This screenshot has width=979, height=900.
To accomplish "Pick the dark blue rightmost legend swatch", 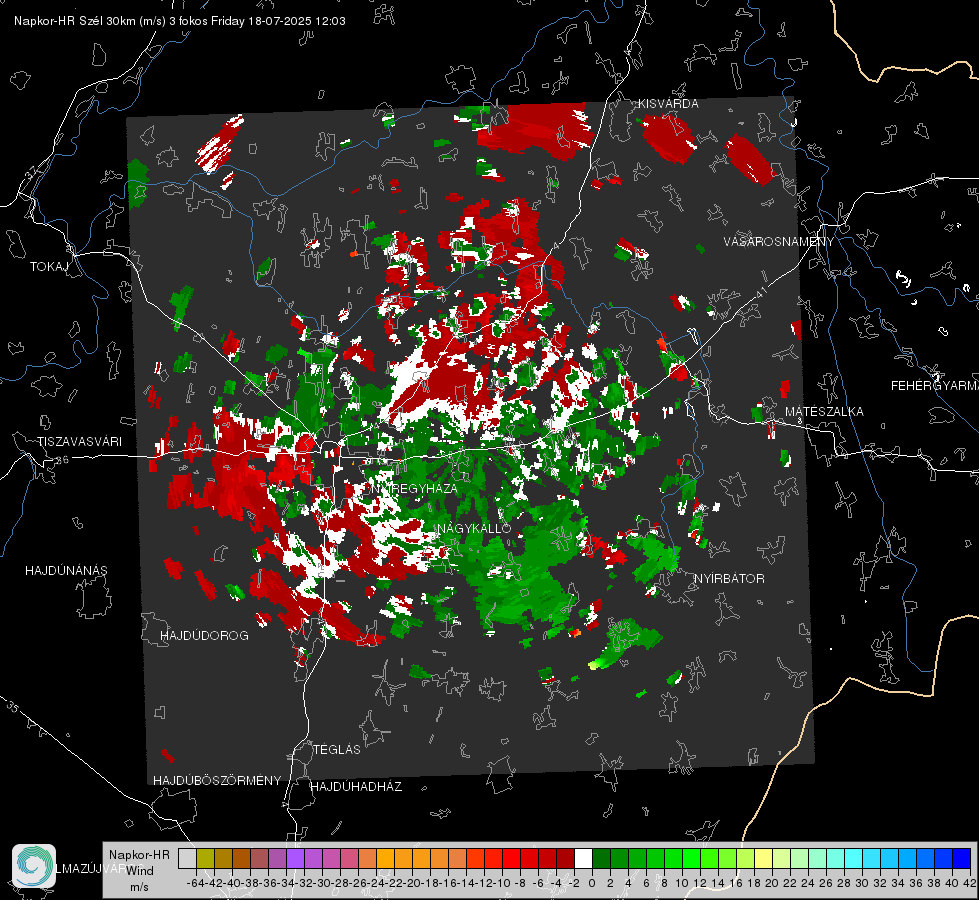I will coord(962,859).
